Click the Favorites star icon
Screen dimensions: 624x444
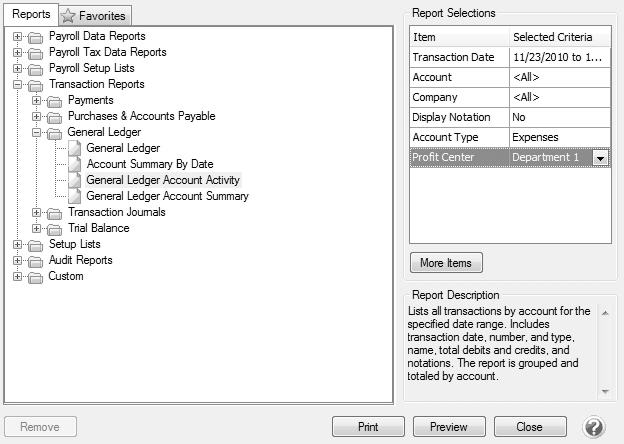coord(68,16)
